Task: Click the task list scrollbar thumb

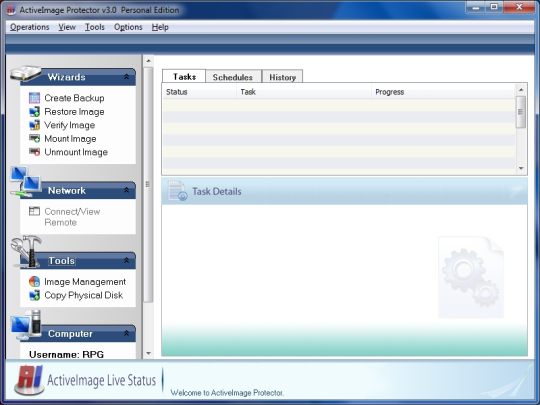Action: coord(521,112)
